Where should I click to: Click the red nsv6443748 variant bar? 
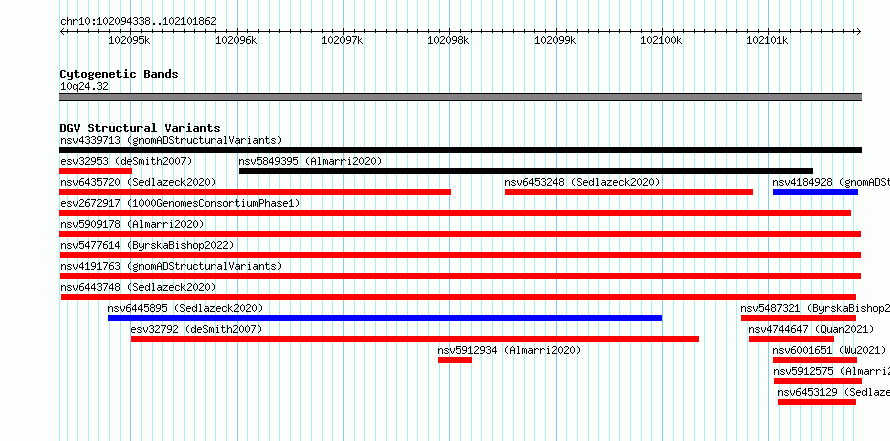click(x=458, y=297)
